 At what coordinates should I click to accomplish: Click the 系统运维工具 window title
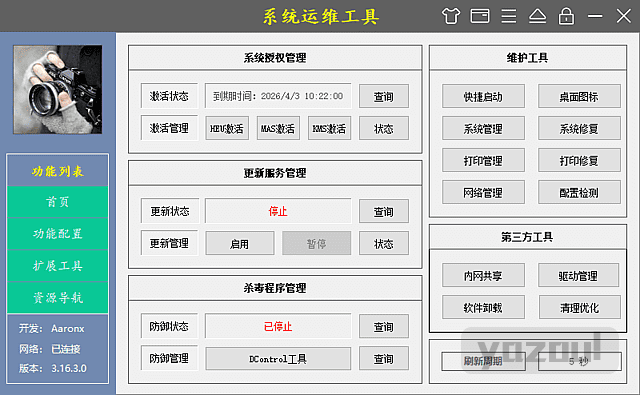[x=321, y=17]
